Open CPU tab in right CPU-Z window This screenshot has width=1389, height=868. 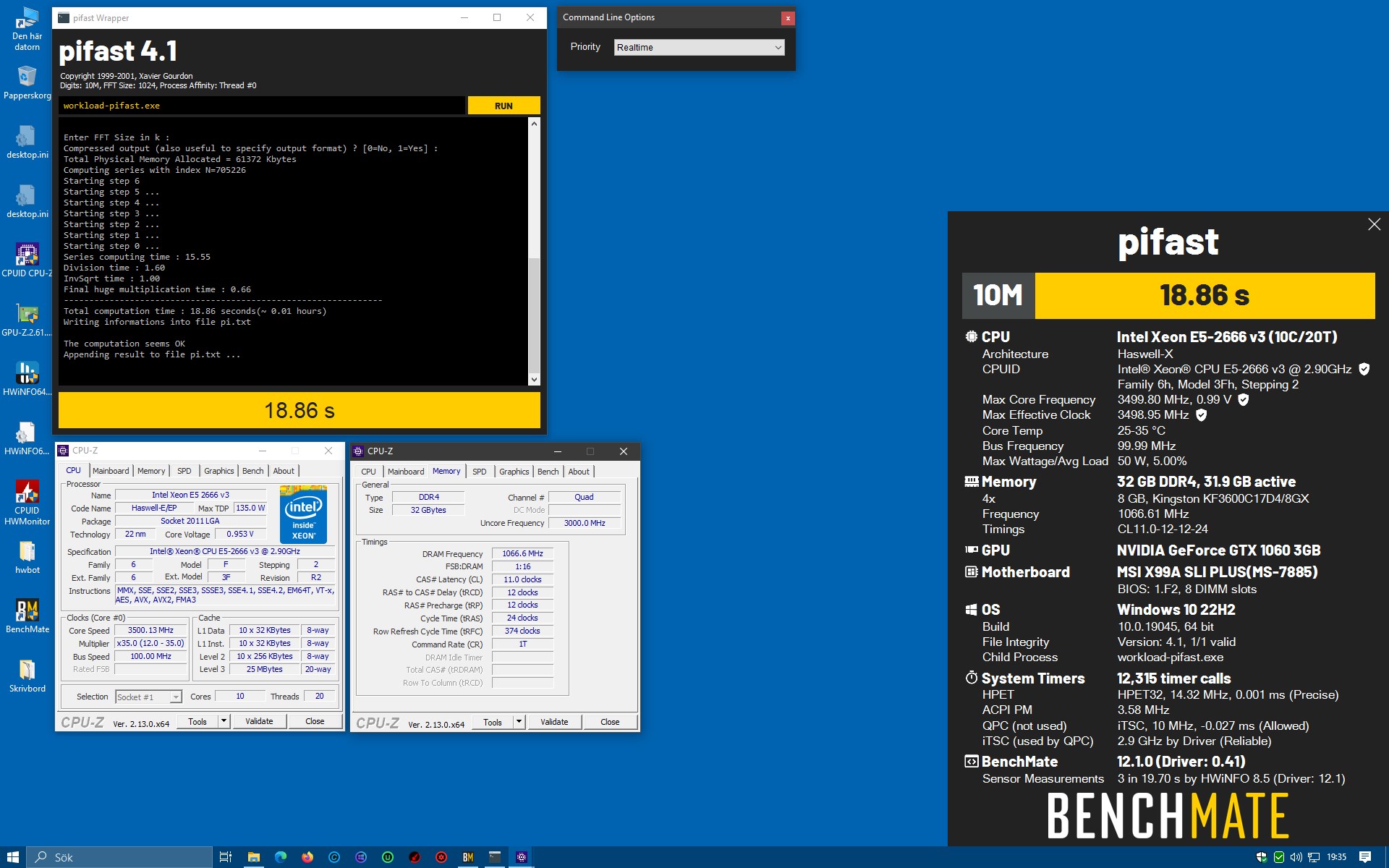click(368, 472)
